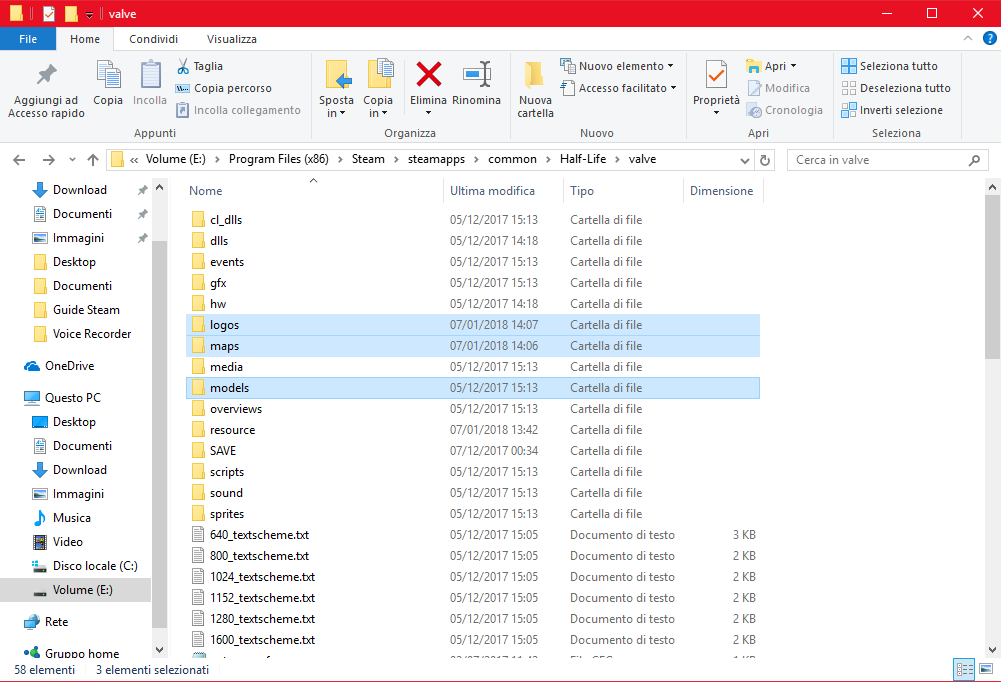
Task: Expand the address bar history dropdown
Action: [744, 160]
